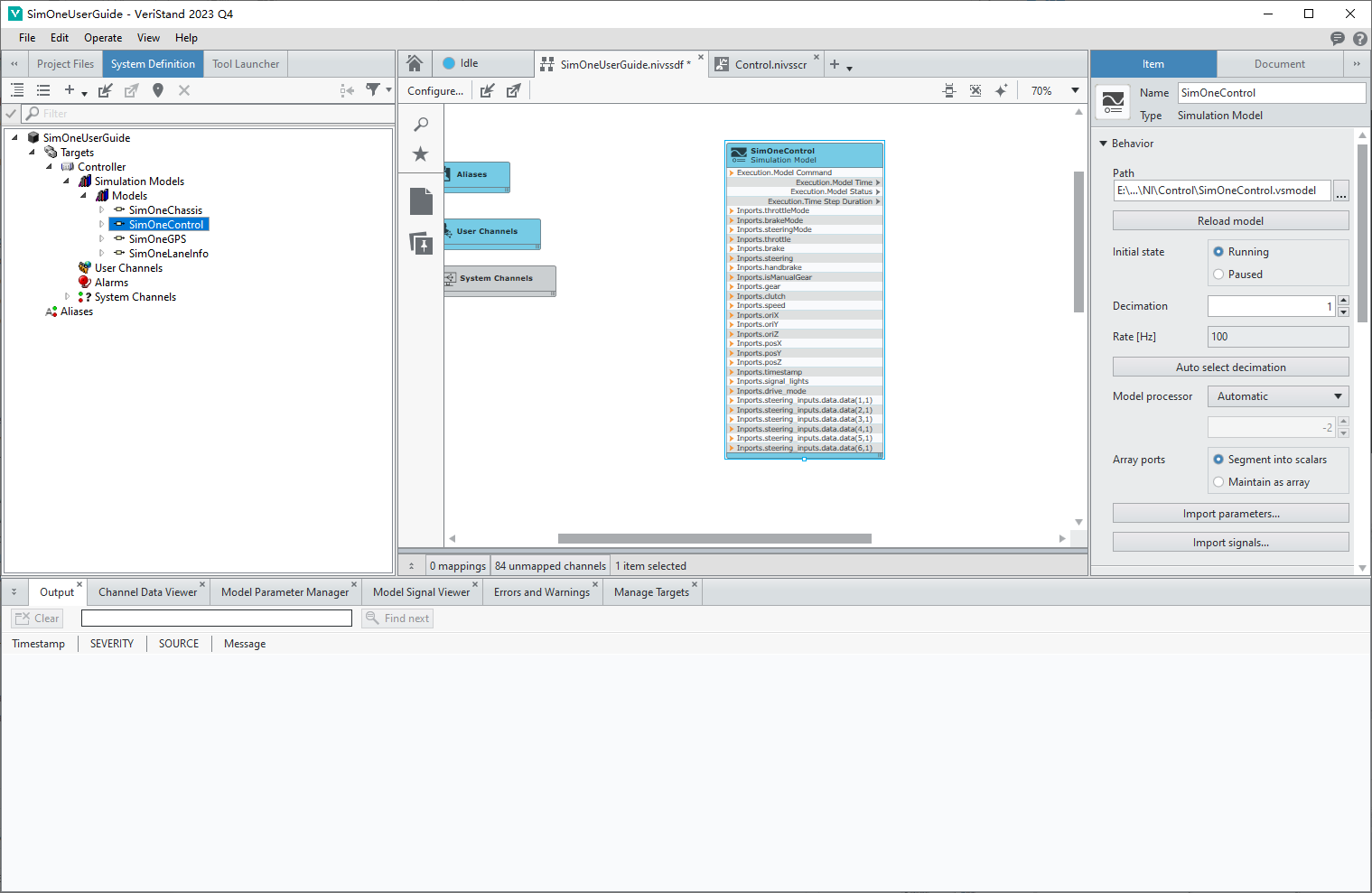This screenshot has width=1372, height=893.
Task: Click the import icon next to Configure
Action: click(488, 90)
